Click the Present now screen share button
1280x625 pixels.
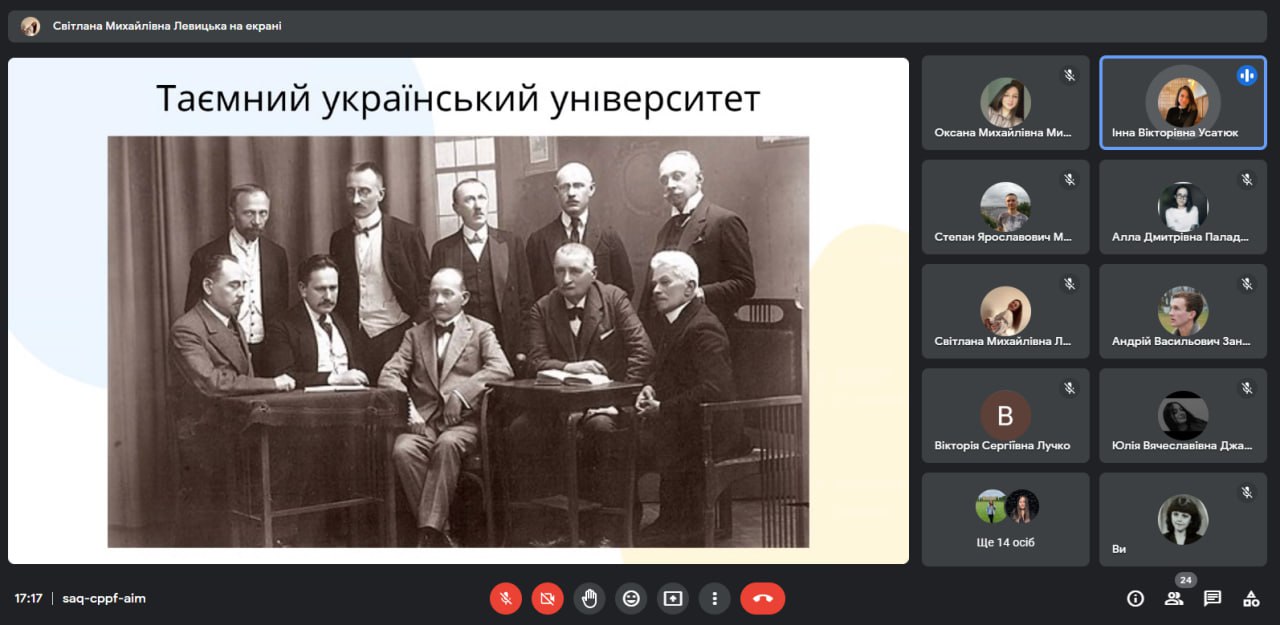(673, 598)
